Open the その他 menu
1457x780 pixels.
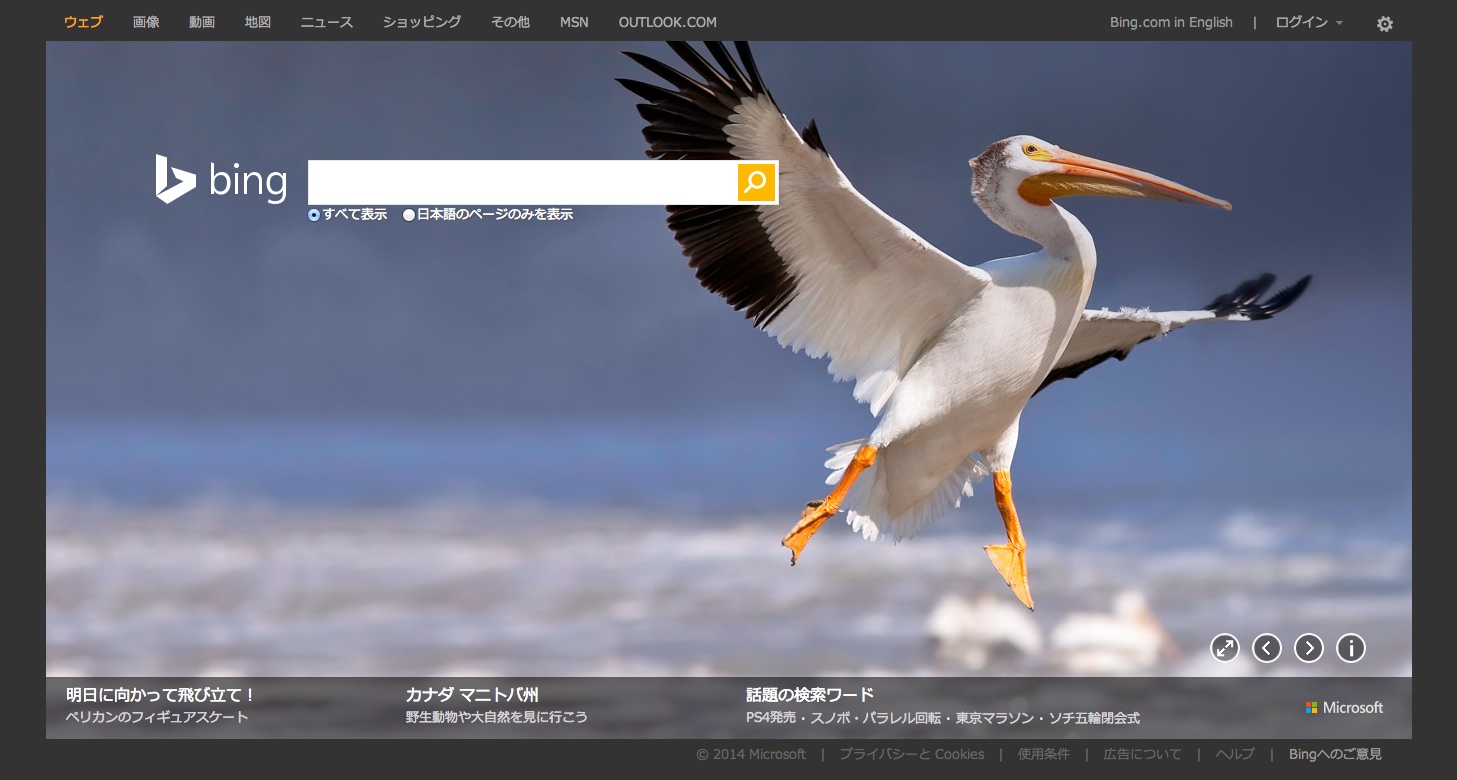click(510, 22)
